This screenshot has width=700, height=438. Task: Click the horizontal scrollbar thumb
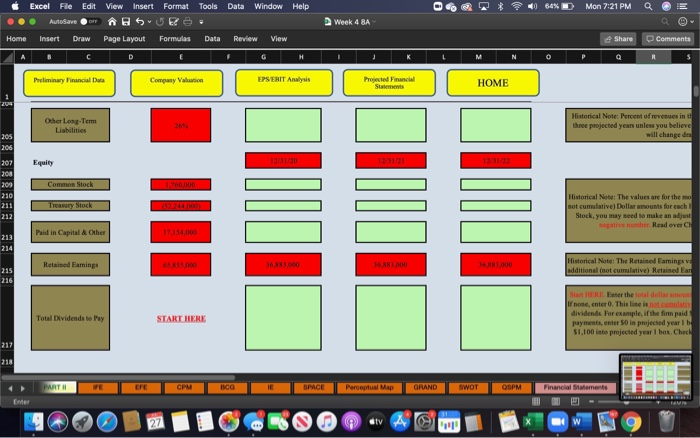[x=118, y=377]
